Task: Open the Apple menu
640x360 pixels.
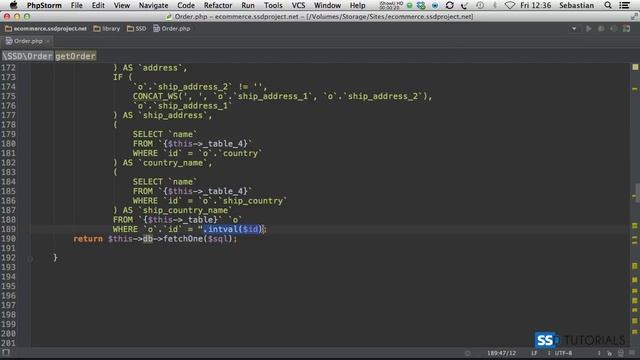Action: [13, 5]
